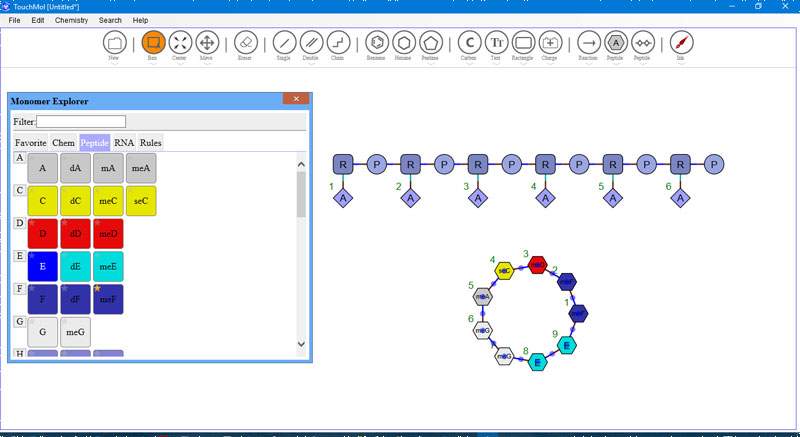Select the Charge tool
The height and width of the screenshot is (437, 800).
point(550,43)
